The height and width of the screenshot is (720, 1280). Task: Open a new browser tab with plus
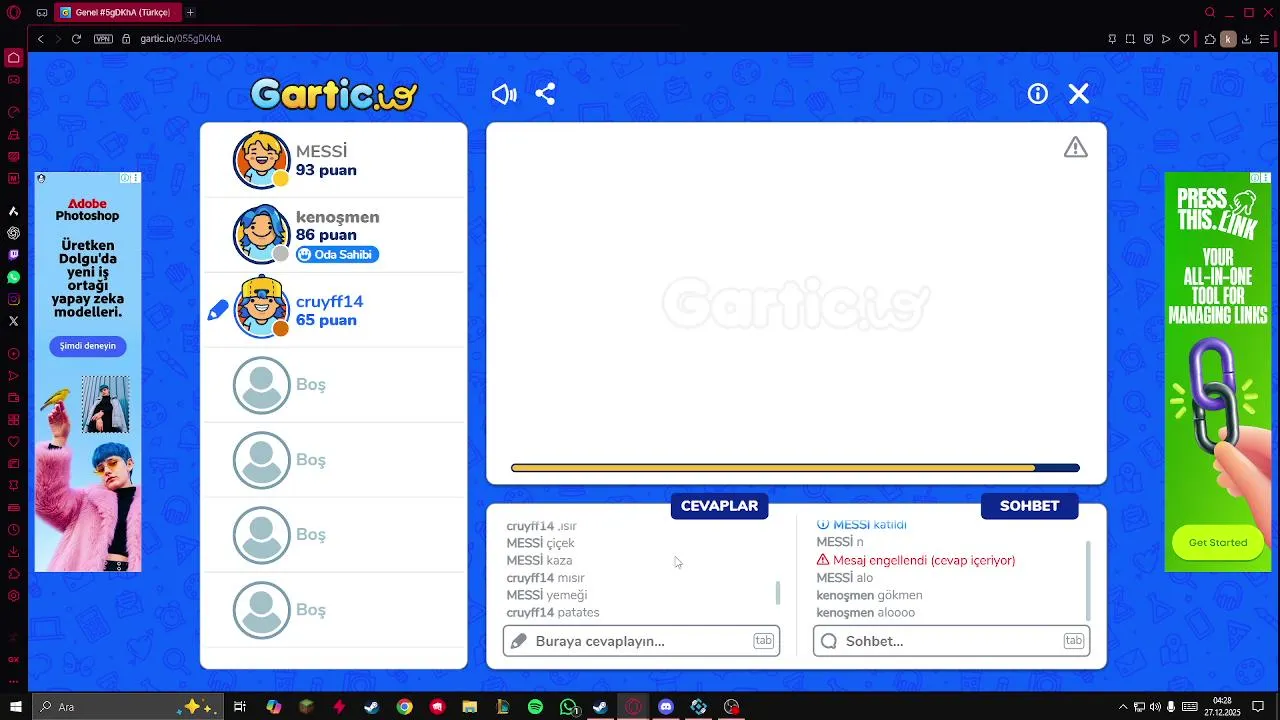pyautogui.click(x=190, y=13)
